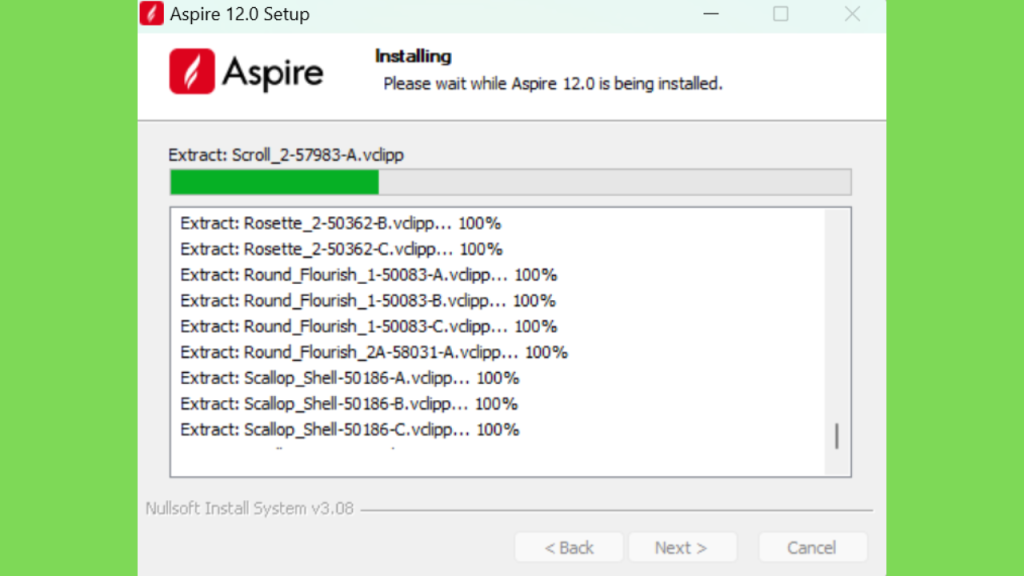
Task: Select the Scallop_Shell-50186-A.vclipp log line
Action: pos(349,379)
